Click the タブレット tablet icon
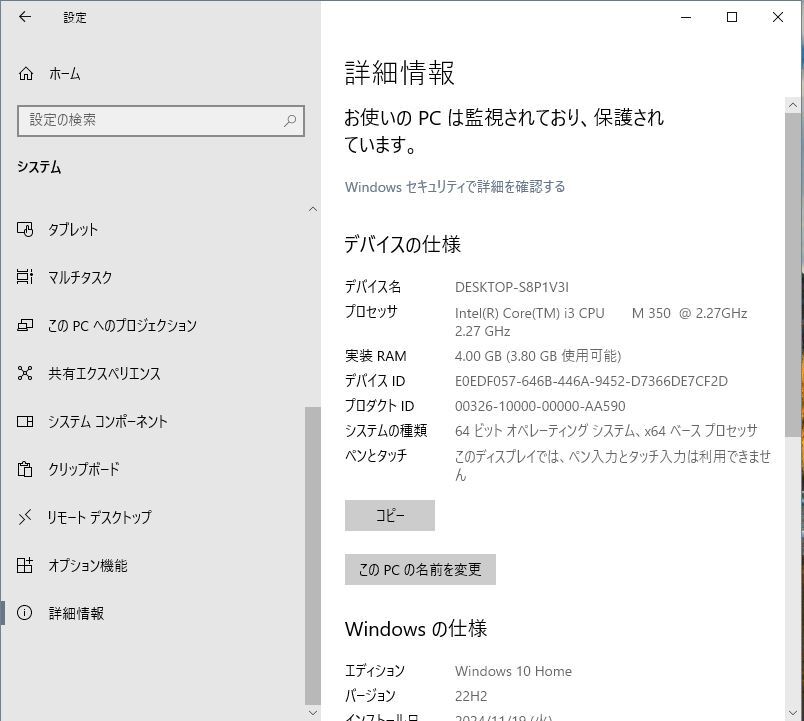This screenshot has height=721, width=804. (x=25, y=229)
